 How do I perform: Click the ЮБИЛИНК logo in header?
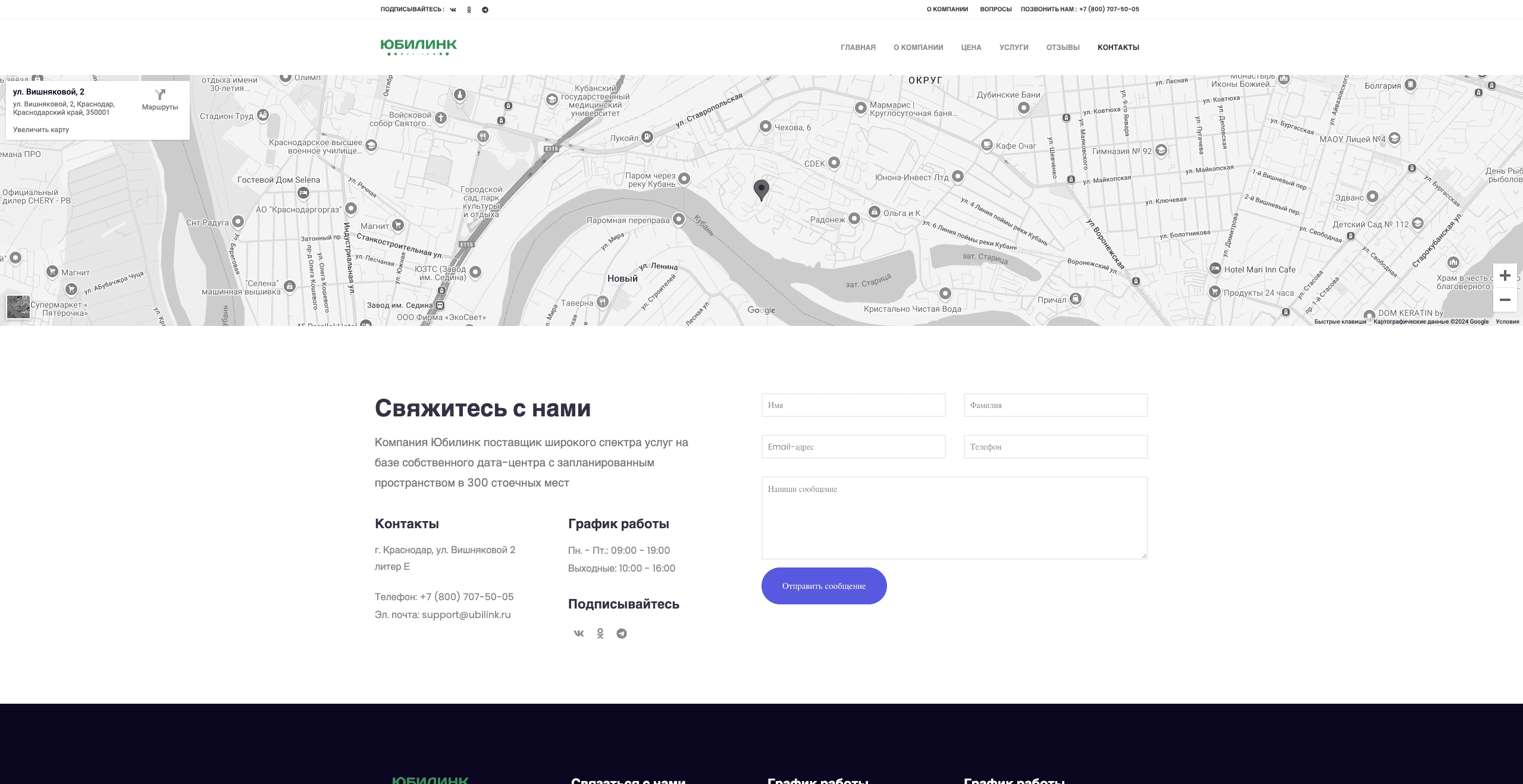click(418, 46)
